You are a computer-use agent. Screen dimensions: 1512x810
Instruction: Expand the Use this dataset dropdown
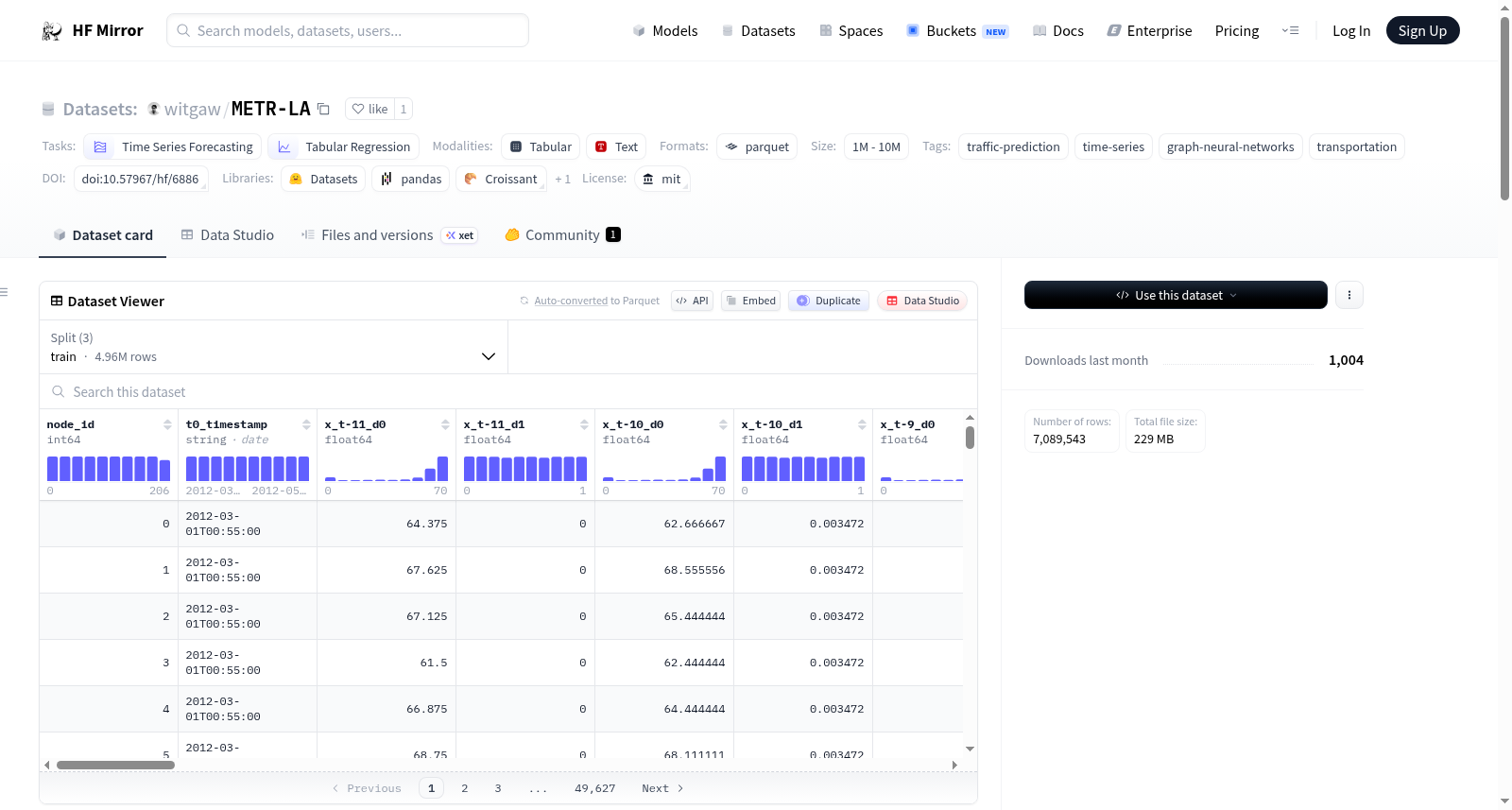pos(1176,295)
